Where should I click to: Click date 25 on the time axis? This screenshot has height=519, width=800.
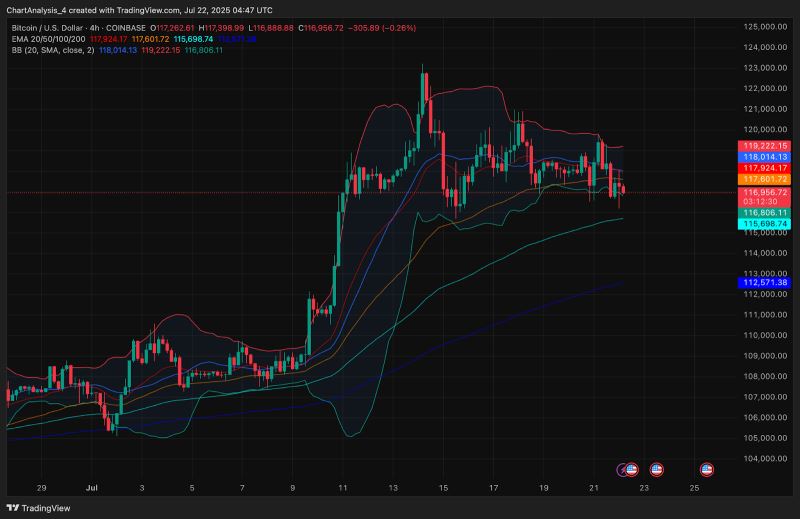[695, 489]
